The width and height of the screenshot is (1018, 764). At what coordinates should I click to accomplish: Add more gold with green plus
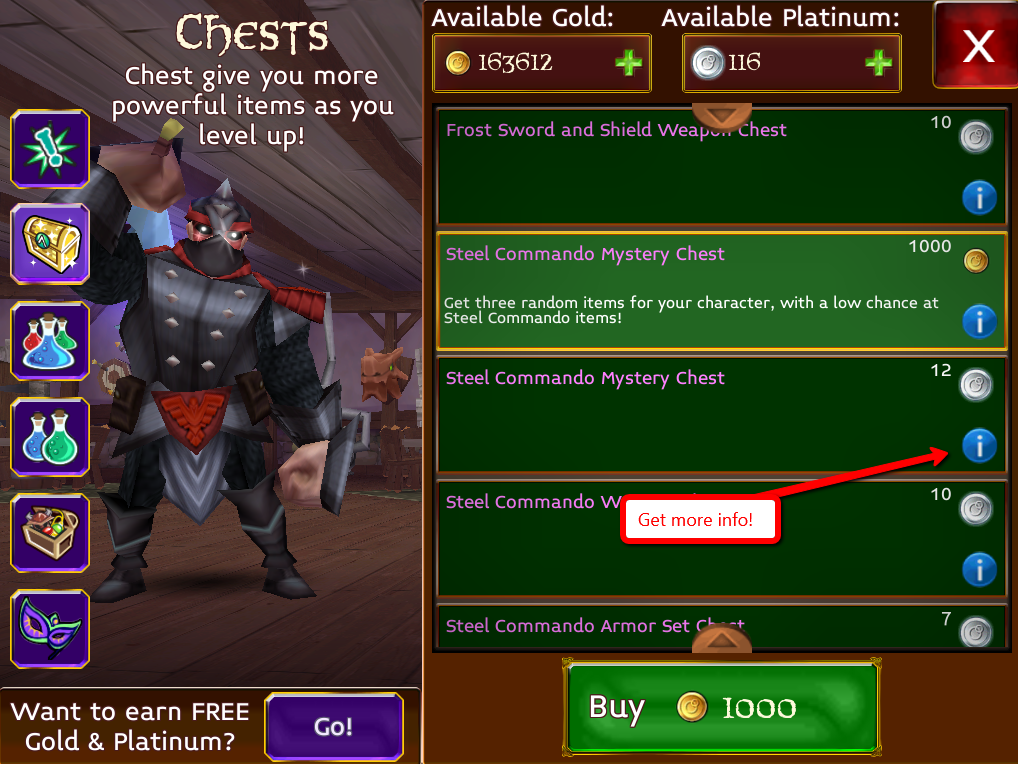(628, 63)
